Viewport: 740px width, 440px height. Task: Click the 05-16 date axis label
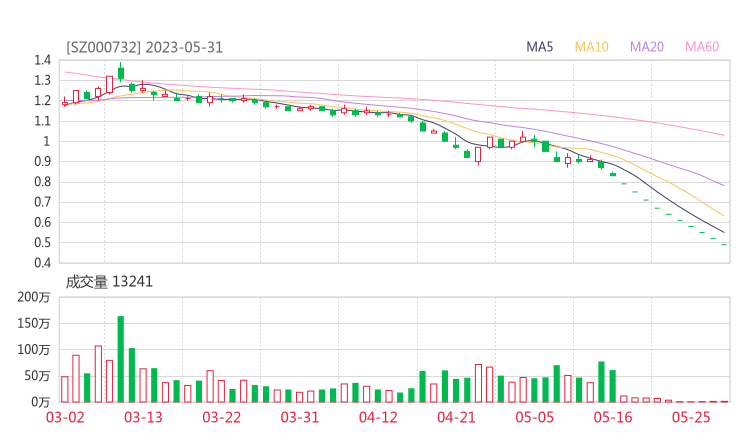(x=612, y=417)
